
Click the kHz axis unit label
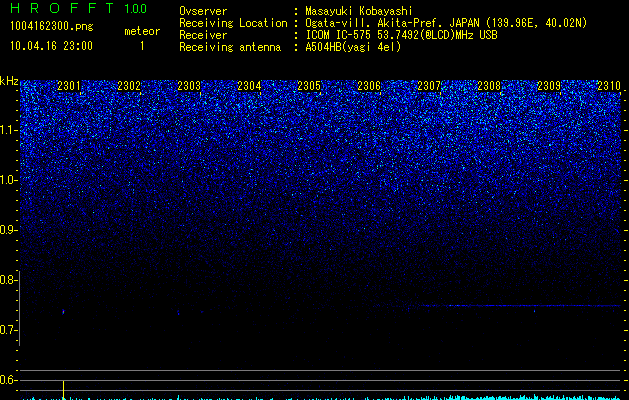click(9, 81)
